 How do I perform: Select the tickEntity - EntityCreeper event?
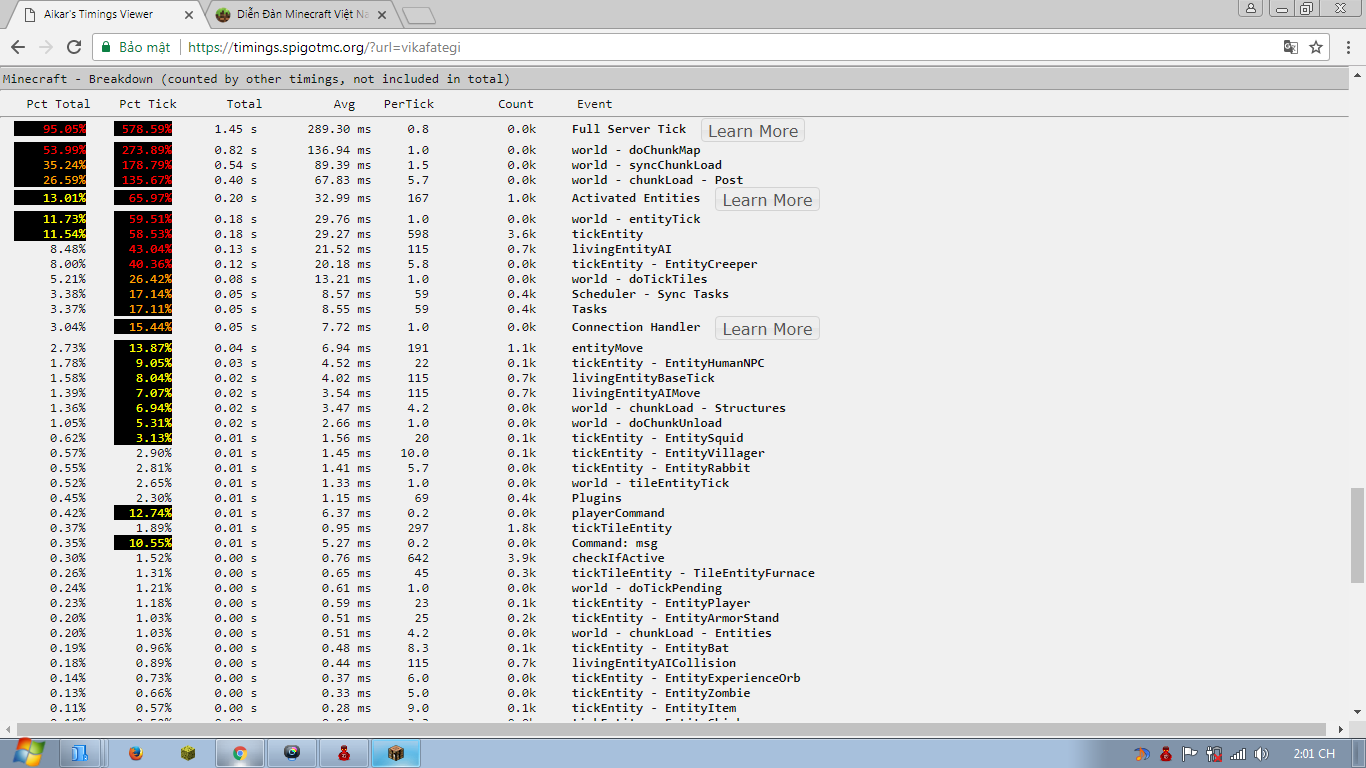coord(665,264)
